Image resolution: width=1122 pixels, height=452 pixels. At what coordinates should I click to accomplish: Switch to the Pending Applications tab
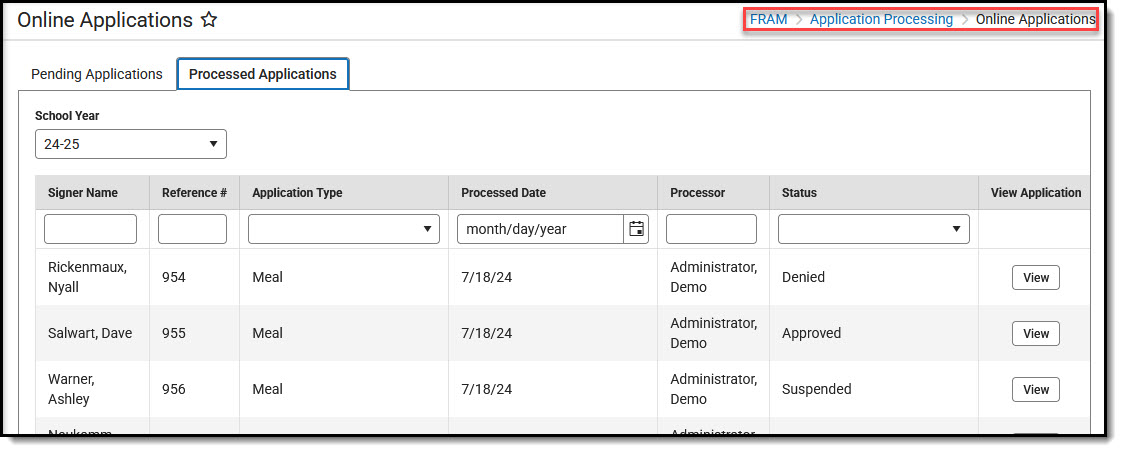pos(97,74)
